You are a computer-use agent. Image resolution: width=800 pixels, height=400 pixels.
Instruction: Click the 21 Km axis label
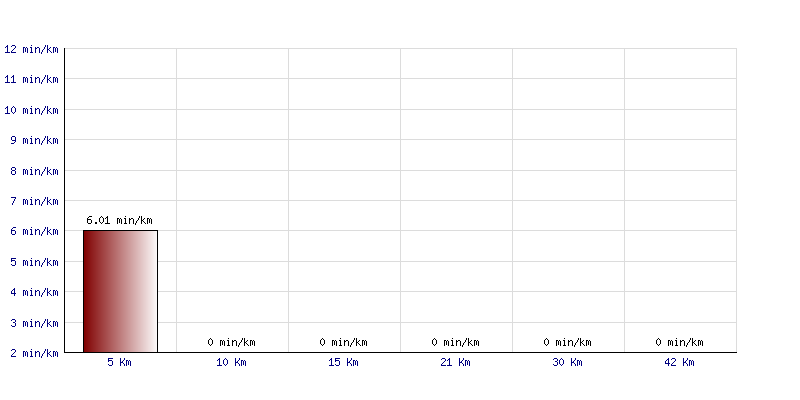(x=456, y=362)
